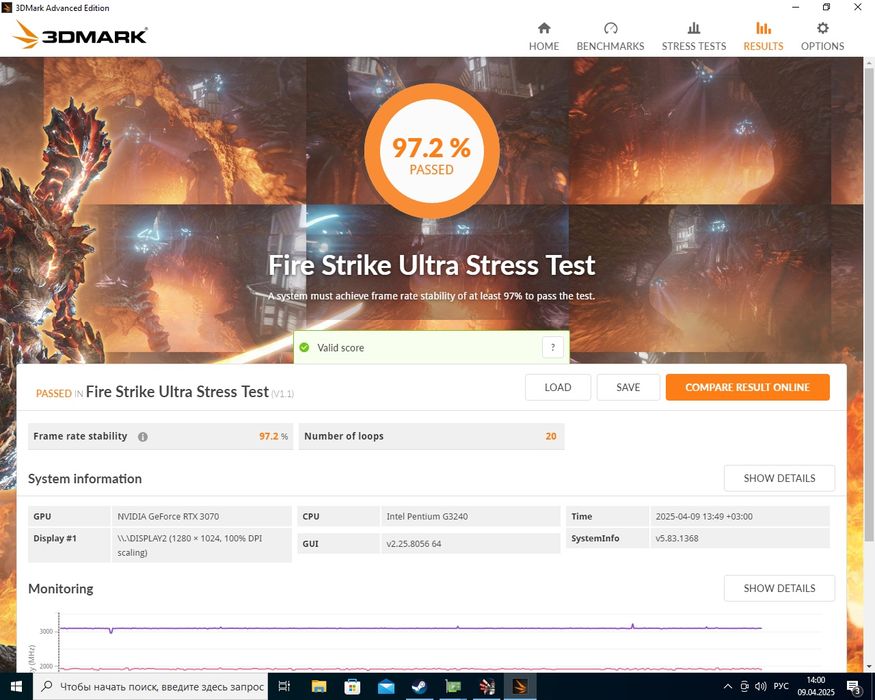Click the Time value 2025-04-09 13:49
This screenshot has width=875, height=700.
click(x=704, y=516)
